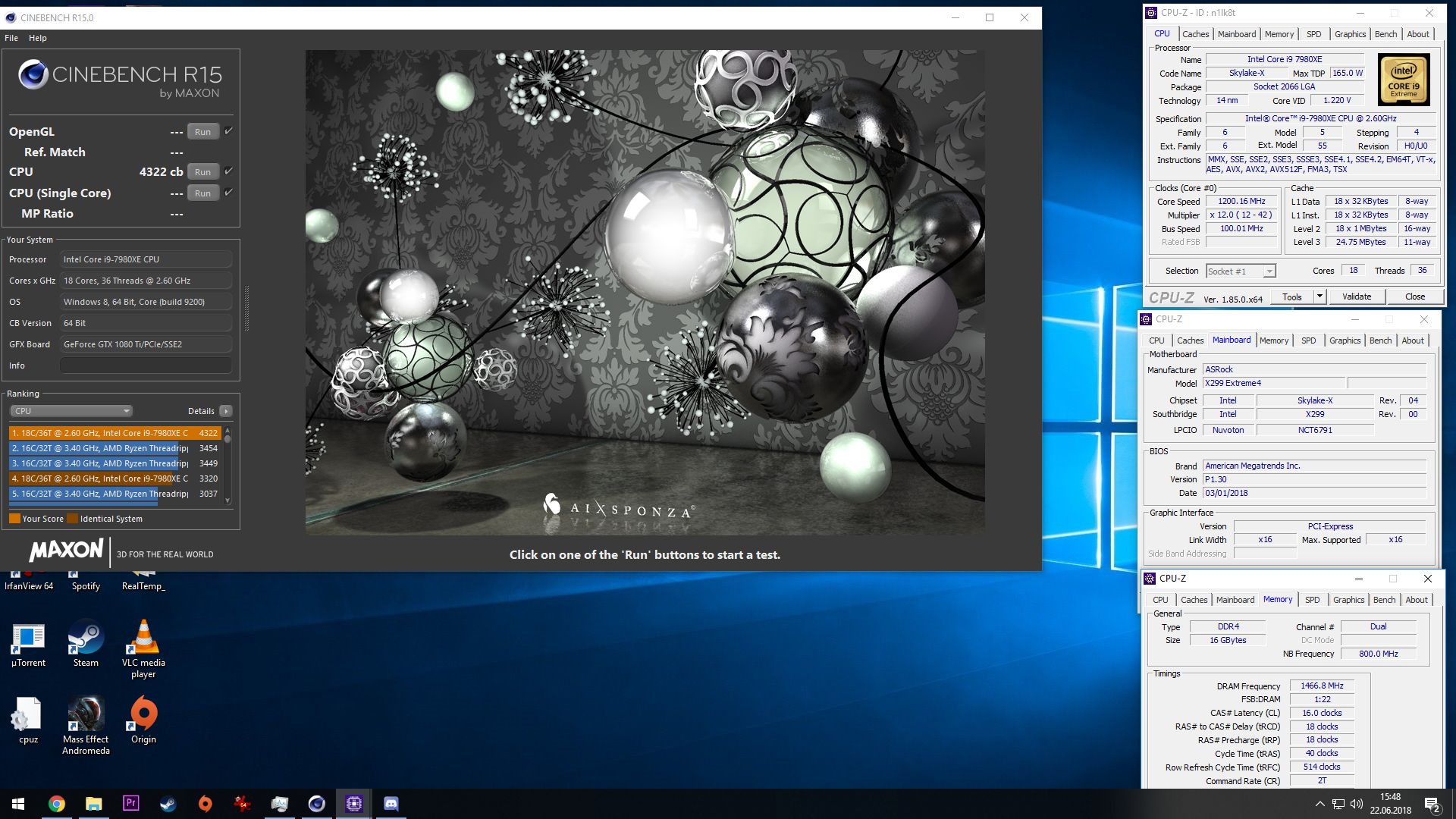Click the Tools button in CPU-Z
This screenshot has width=1456, height=819.
1292,297
